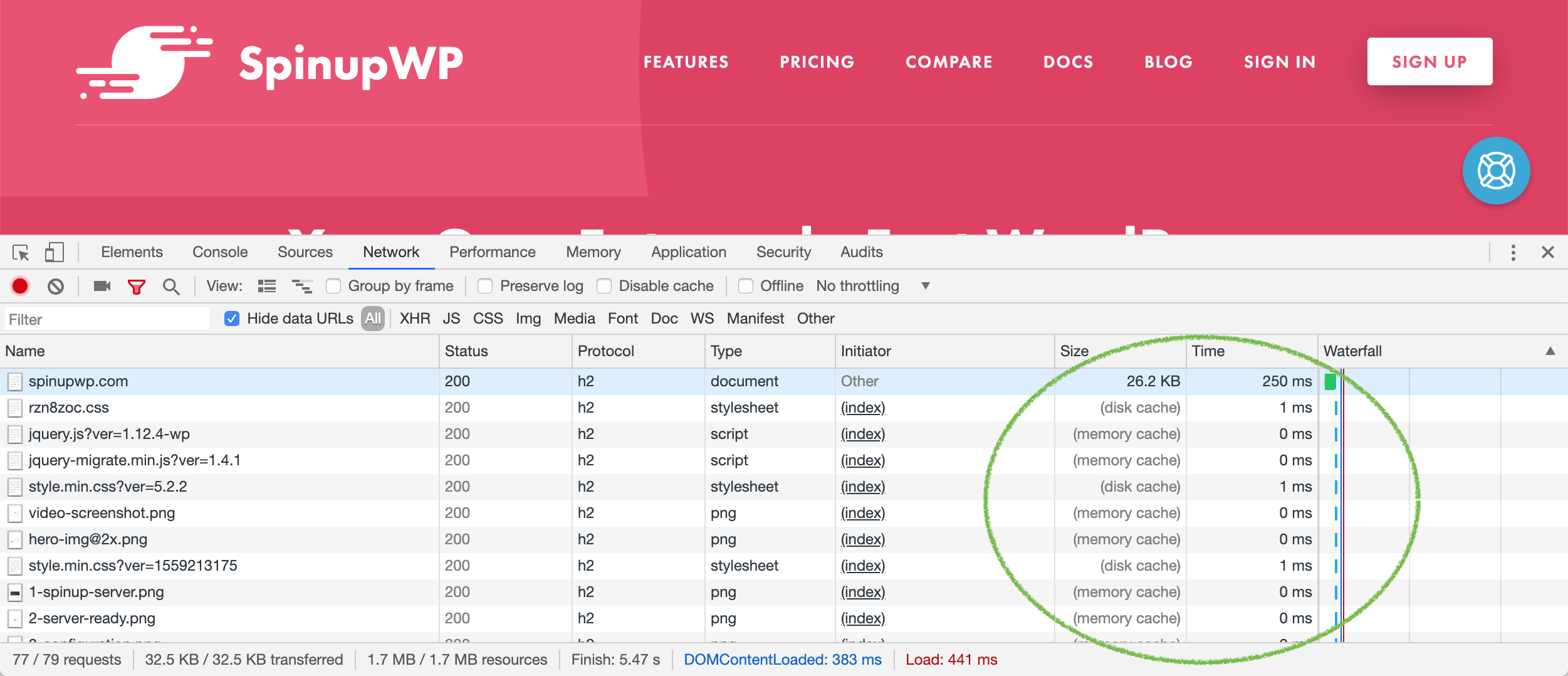Click the SIGN UP button
This screenshot has height=676, width=1568.
click(1429, 61)
